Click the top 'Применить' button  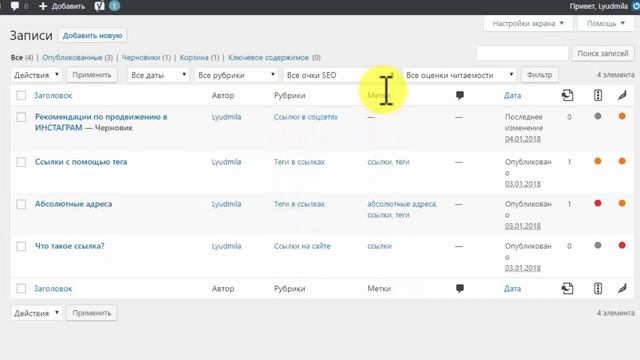point(92,75)
